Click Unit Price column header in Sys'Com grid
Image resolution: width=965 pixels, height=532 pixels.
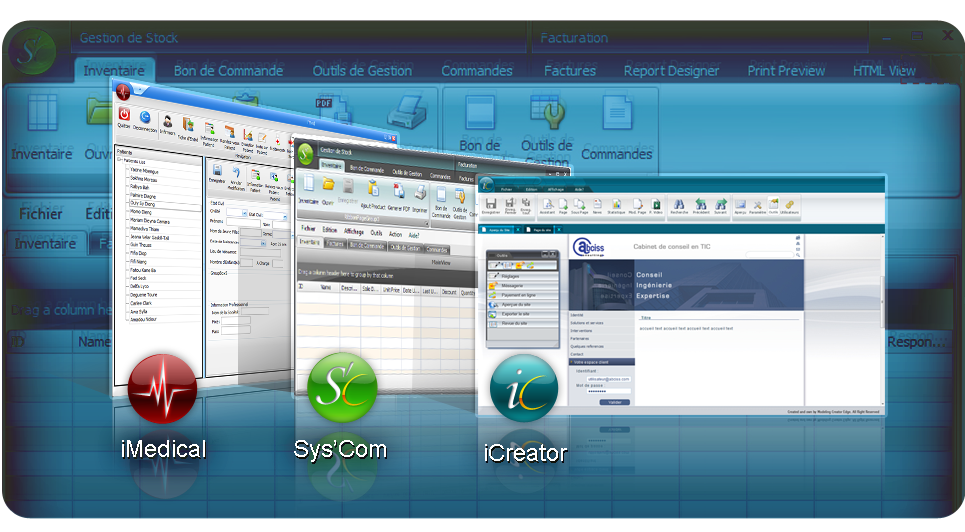click(x=391, y=289)
